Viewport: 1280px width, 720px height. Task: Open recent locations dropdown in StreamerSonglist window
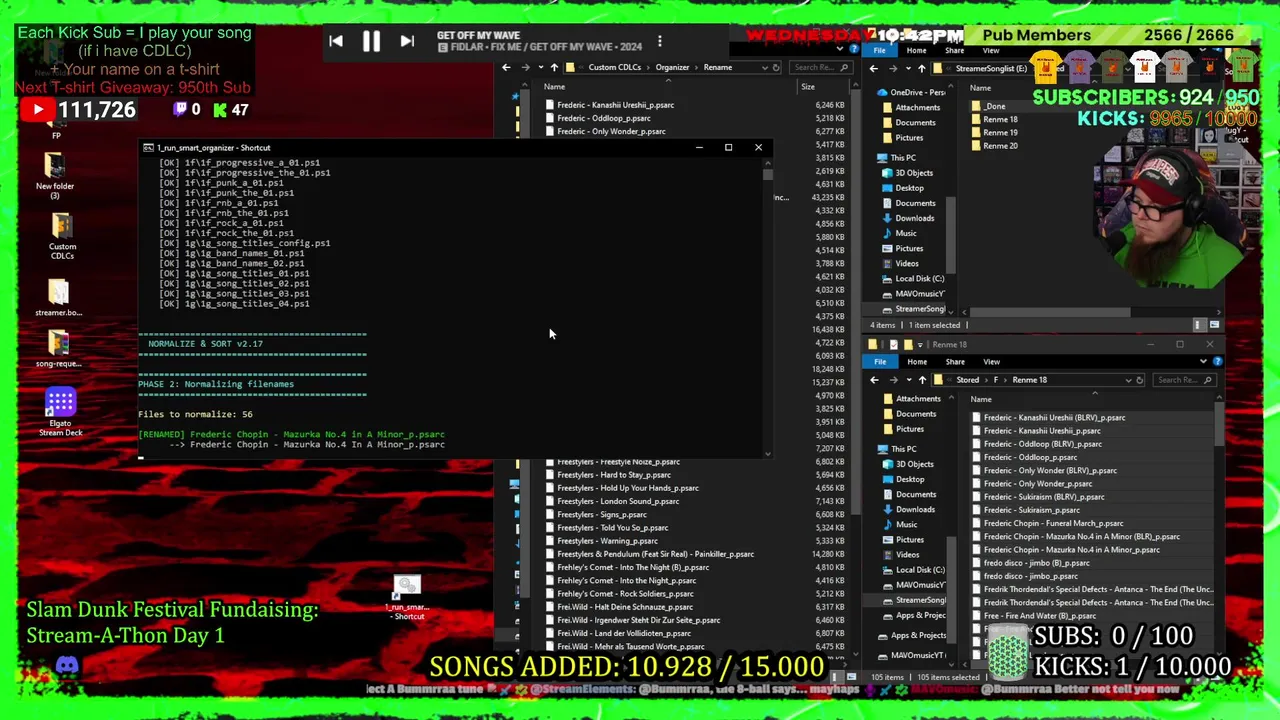pos(907,69)
